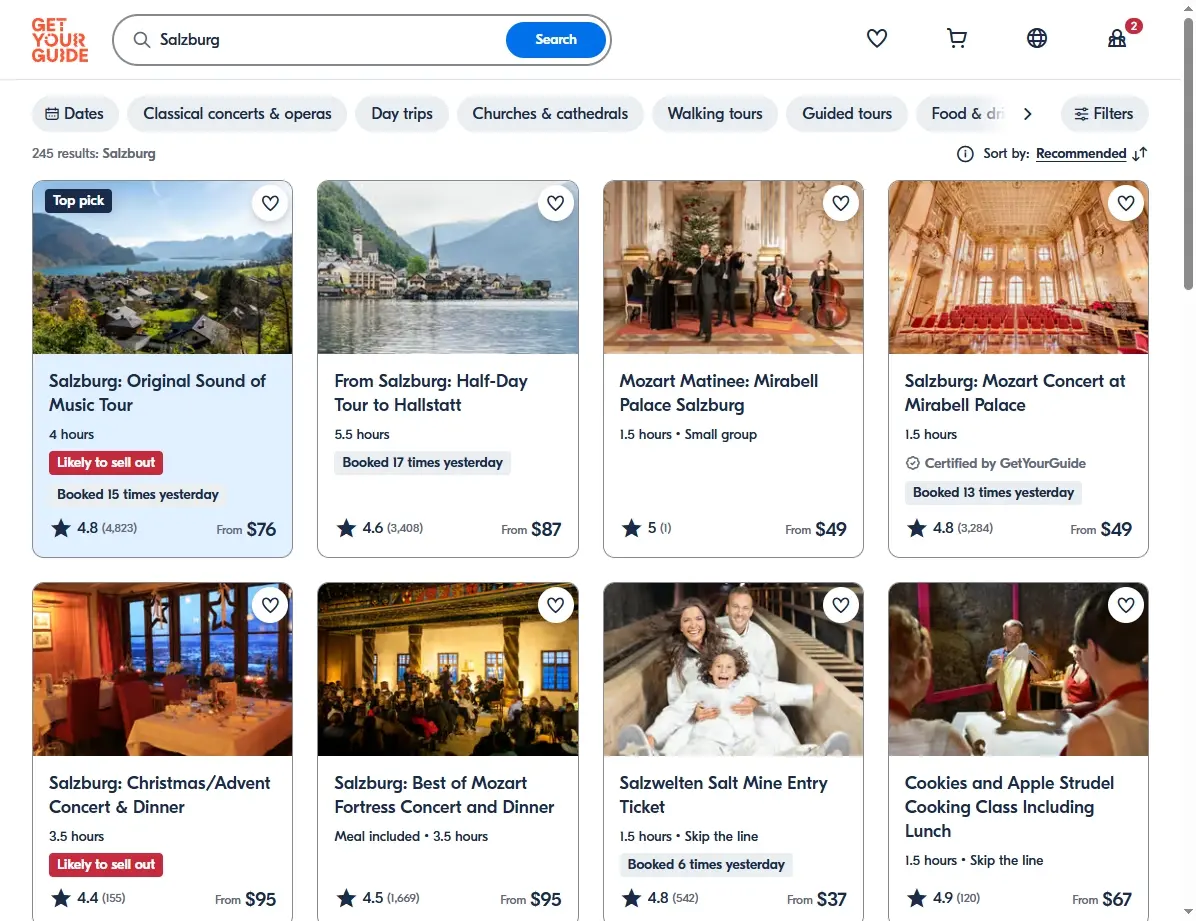Select Churches & cathedrals filter chip

pos(550,114)
